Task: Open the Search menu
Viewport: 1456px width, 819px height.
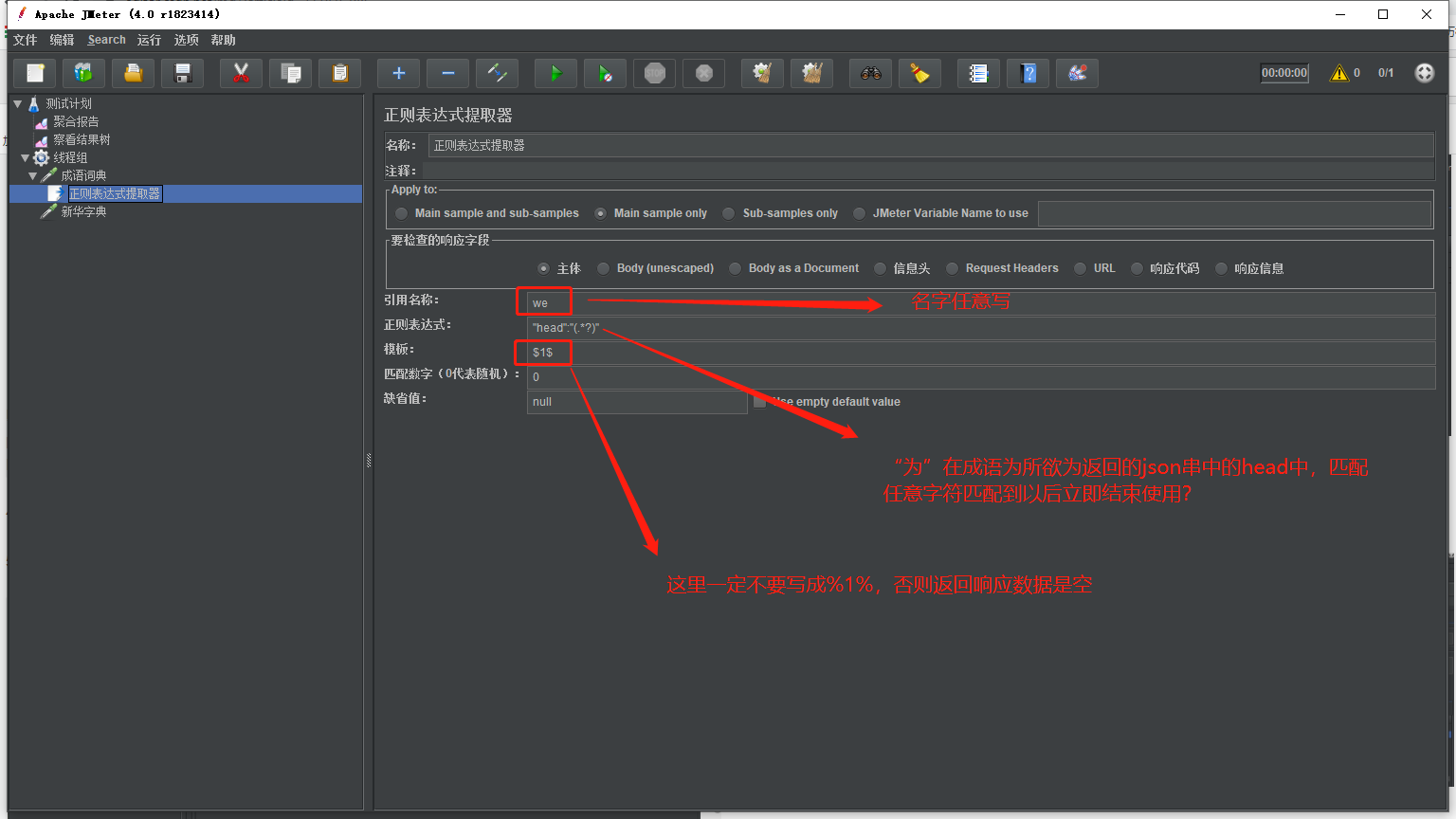Action: [x=106, y=40]
